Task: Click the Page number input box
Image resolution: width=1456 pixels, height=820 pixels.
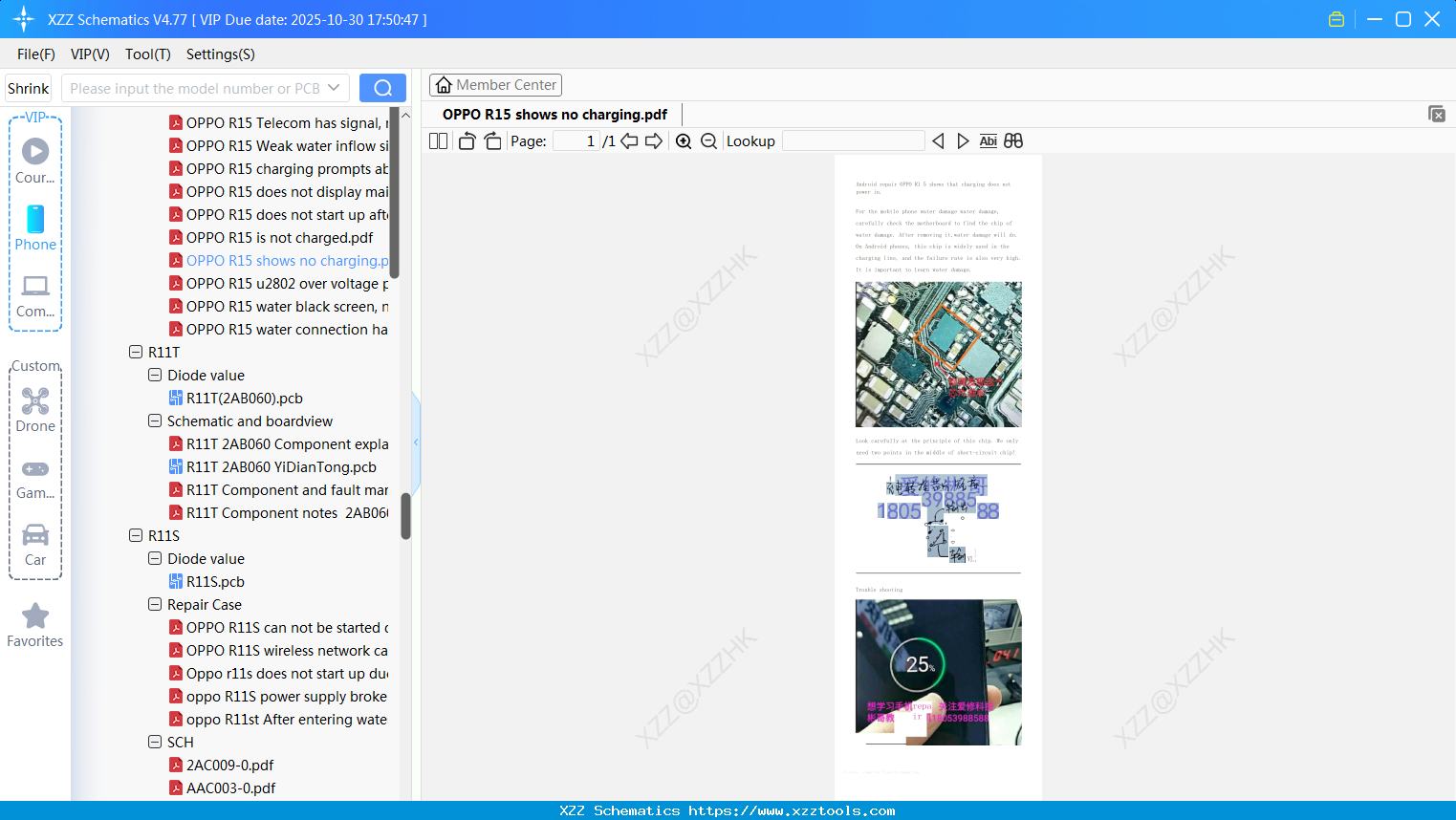Action: 576,141
